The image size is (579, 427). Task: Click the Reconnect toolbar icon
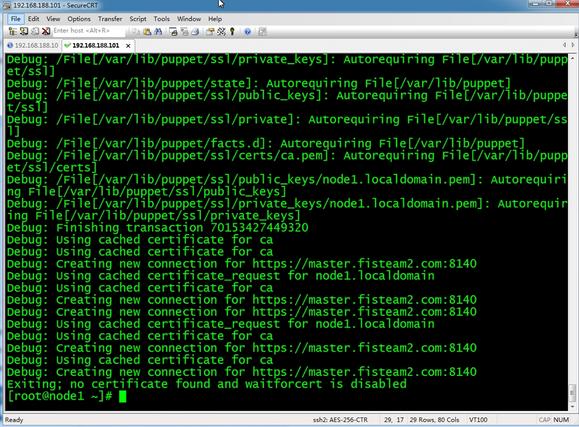[x=35, y=31]
